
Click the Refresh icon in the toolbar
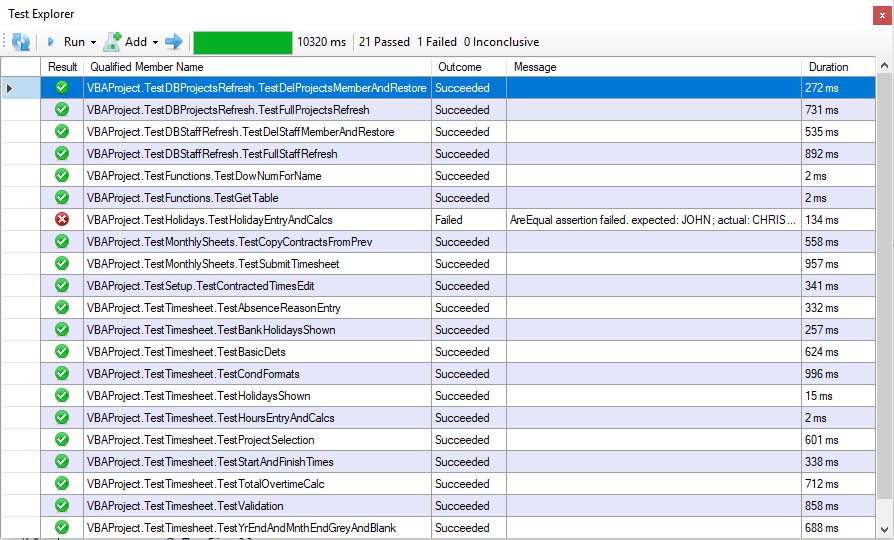click(21, 42)
